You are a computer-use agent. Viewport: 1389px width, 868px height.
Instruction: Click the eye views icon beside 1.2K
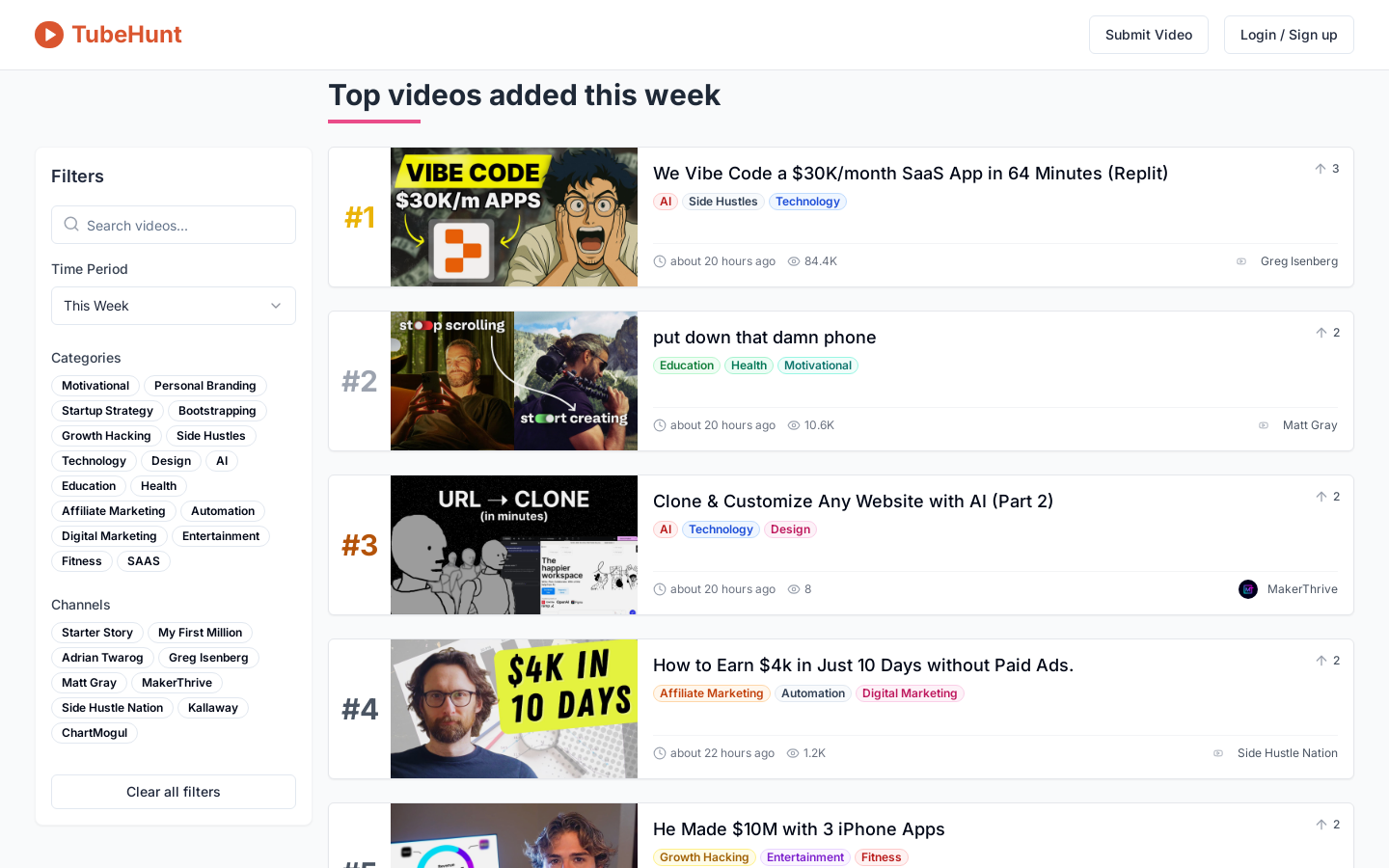click(x=793, y=753)
